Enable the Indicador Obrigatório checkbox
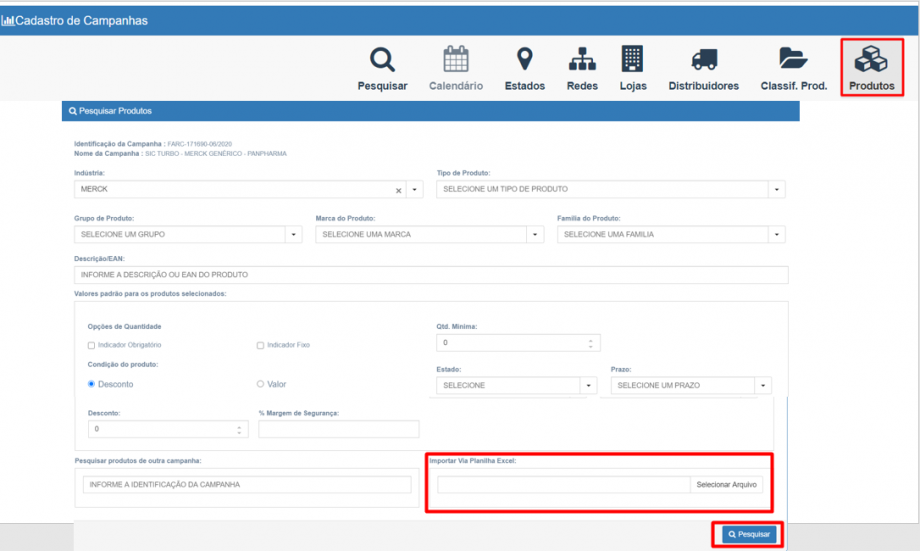 92,345
